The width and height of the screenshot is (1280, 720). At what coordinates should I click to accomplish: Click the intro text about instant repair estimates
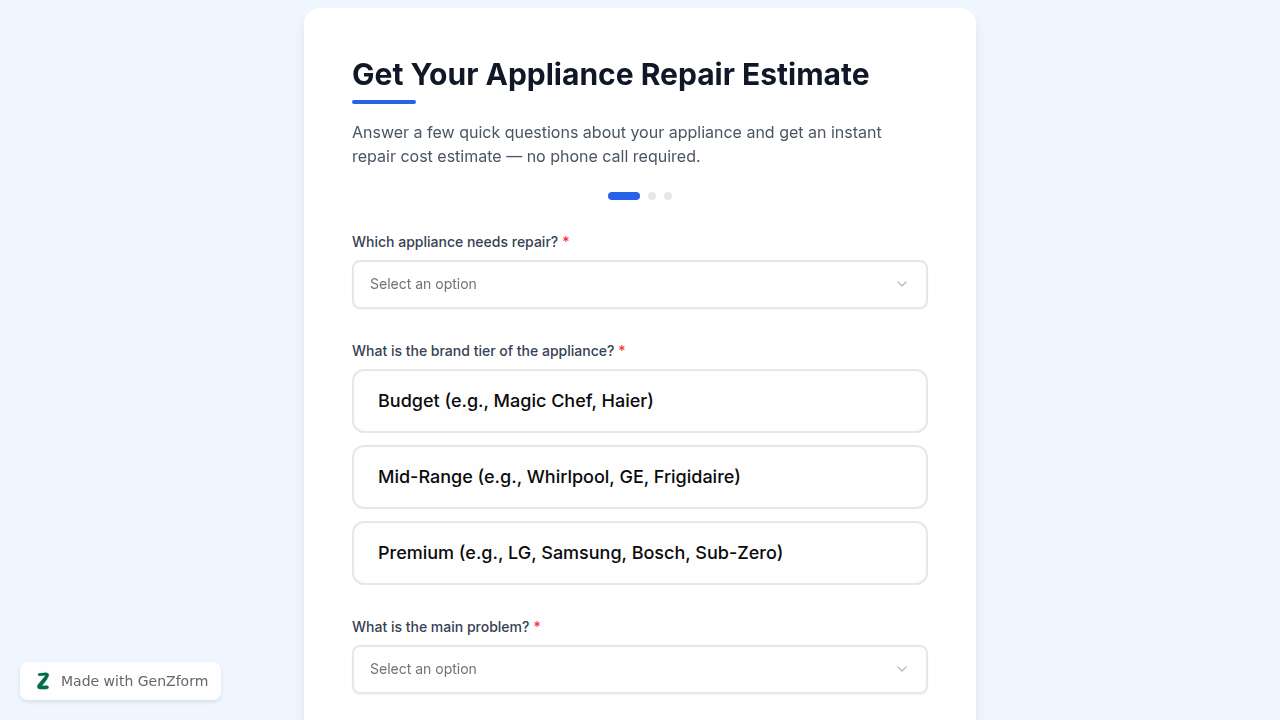[616, 144]
